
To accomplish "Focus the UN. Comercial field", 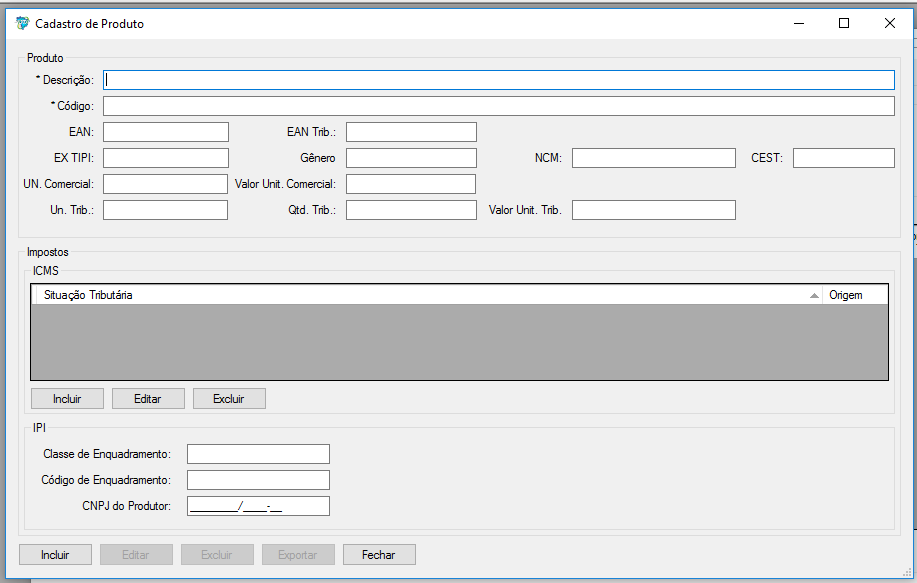I will [166, 184].
